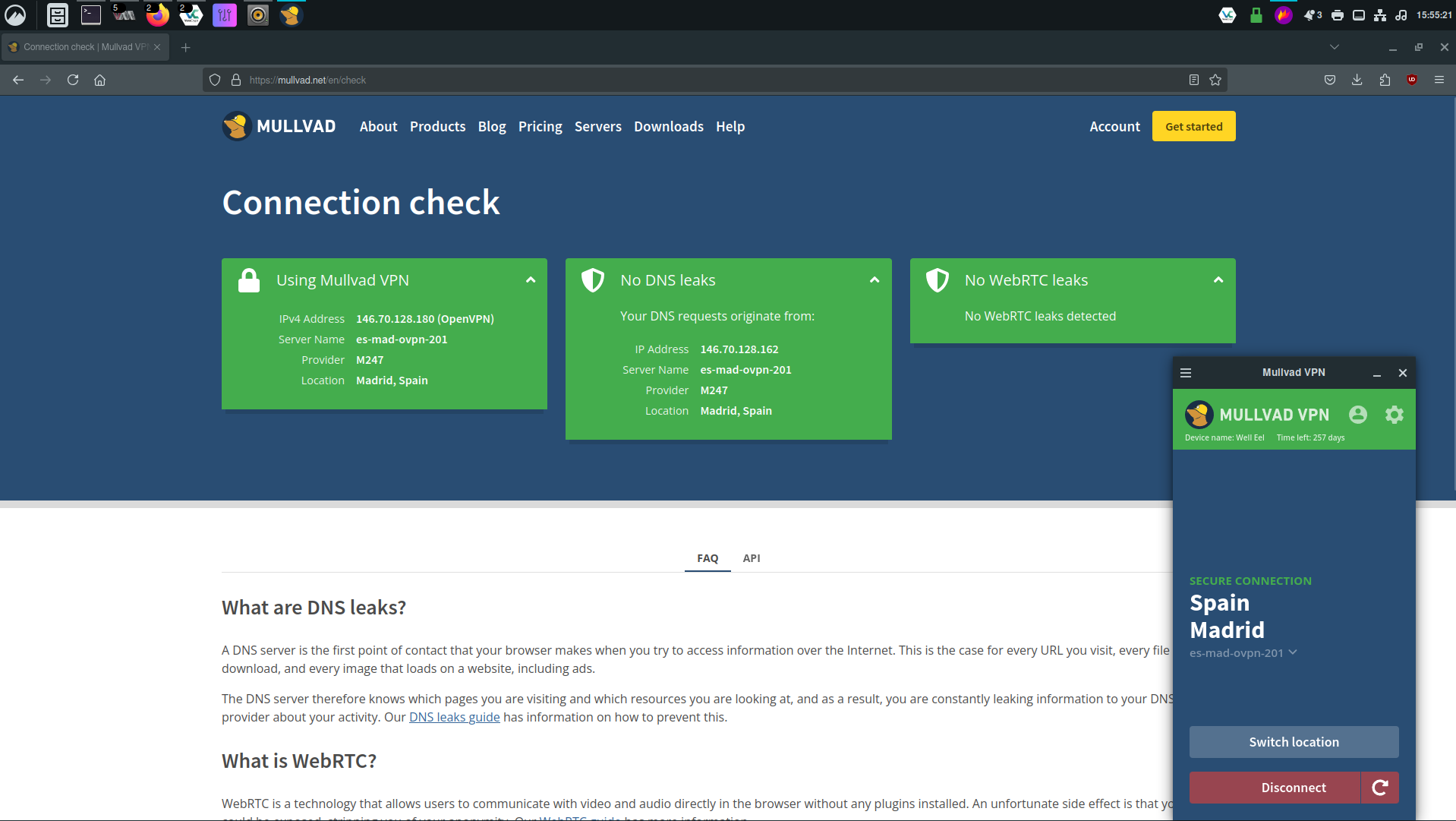Open the Mullvad VPN app hamburger menu
The height and width of the screenshot is (821, 1456).
[x=1186, y=373]
